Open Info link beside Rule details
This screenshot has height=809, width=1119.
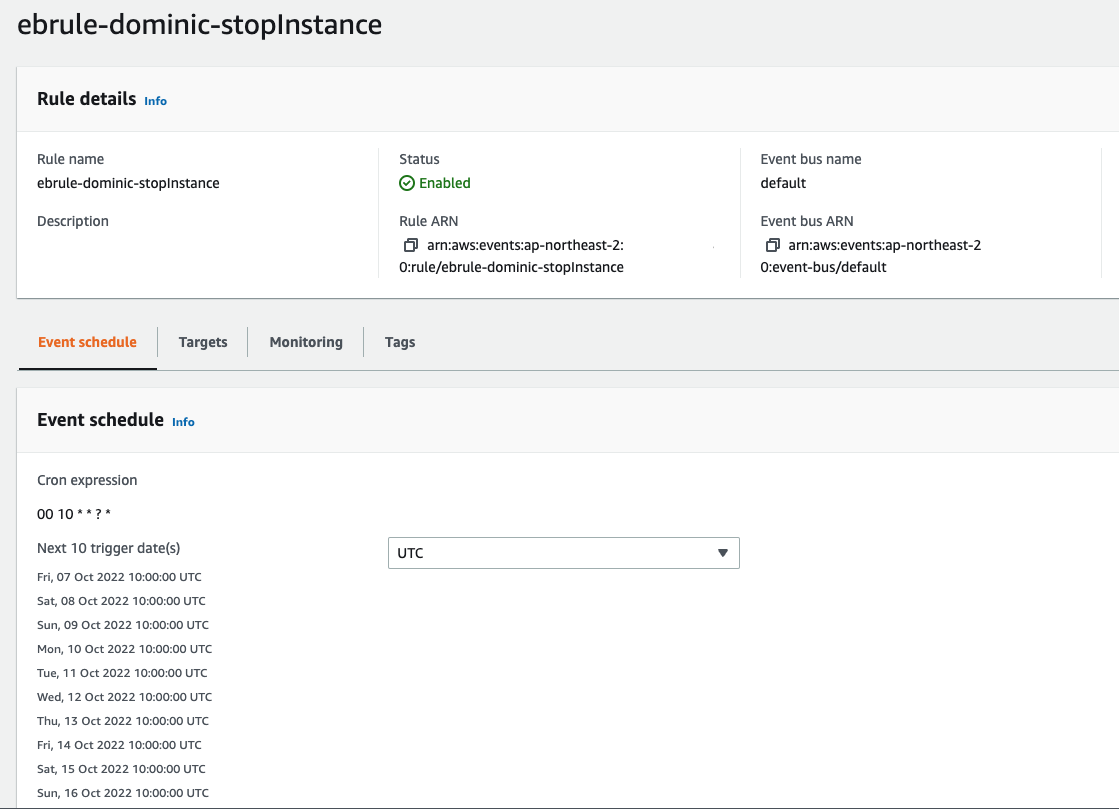[x=156, y=101]
